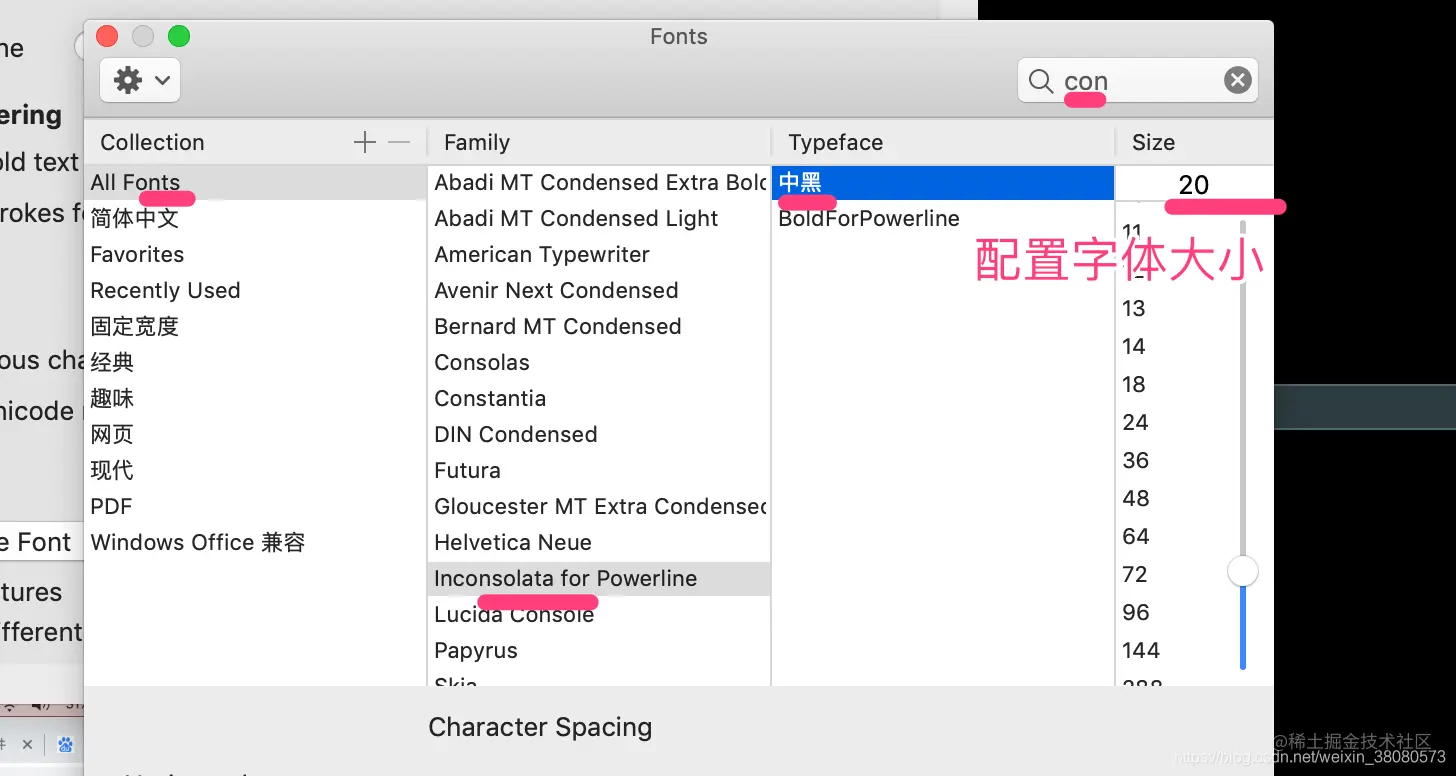This screenshot has height=776, width=1456.
Task: Remove a collection using the minus icon
Action: pyautogui.click(x=398, y=143)
